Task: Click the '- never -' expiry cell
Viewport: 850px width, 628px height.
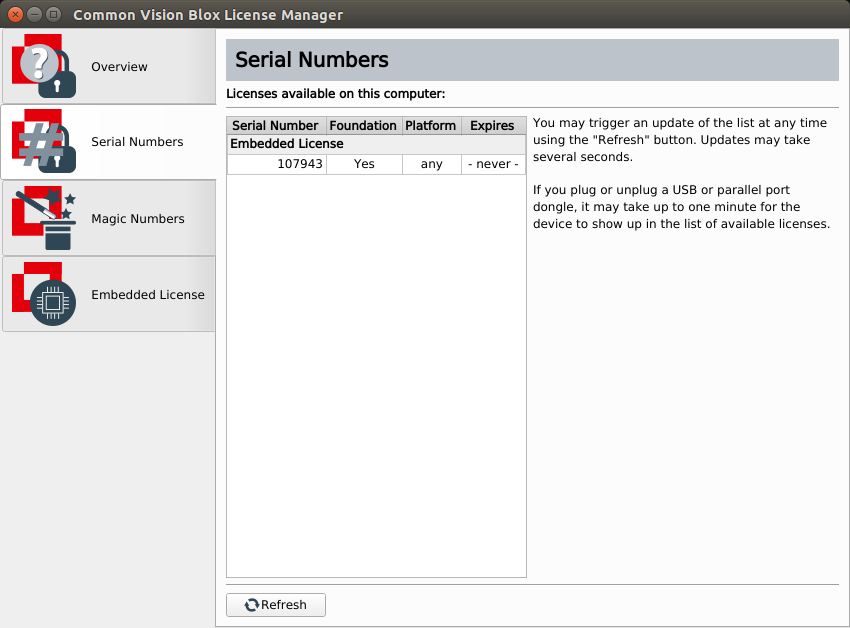Action: click(493, 164)
